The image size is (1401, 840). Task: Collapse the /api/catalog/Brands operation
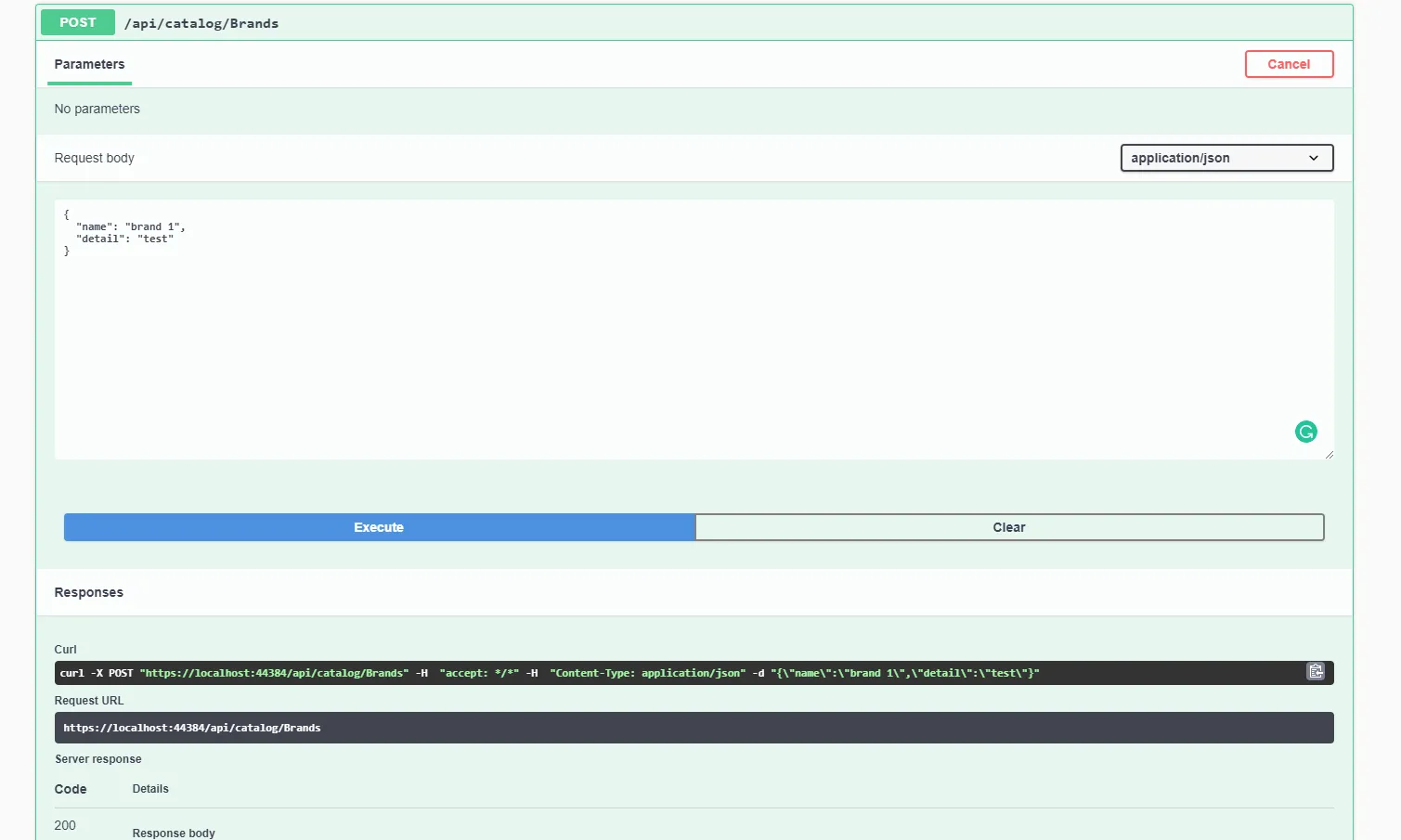[x=201, y=23]
